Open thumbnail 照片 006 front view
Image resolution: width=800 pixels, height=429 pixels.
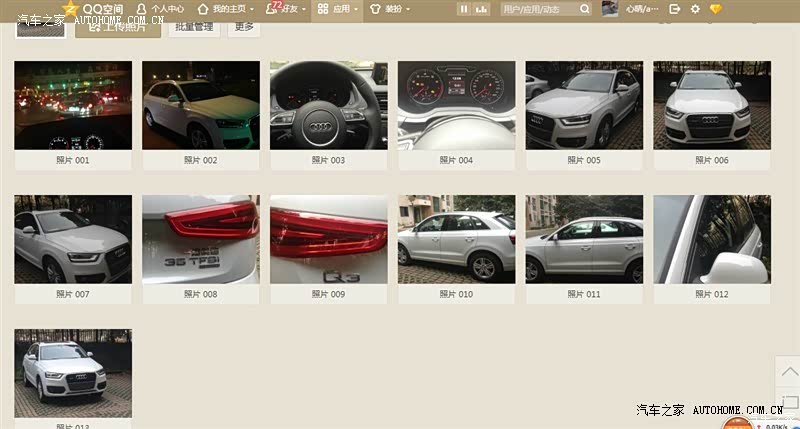coord(711,105)
